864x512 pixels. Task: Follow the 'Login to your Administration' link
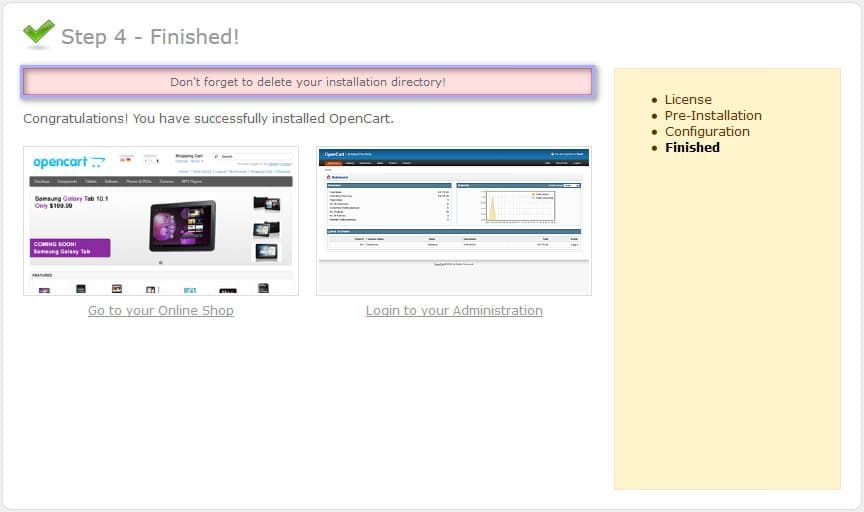(x=454, y=310)
